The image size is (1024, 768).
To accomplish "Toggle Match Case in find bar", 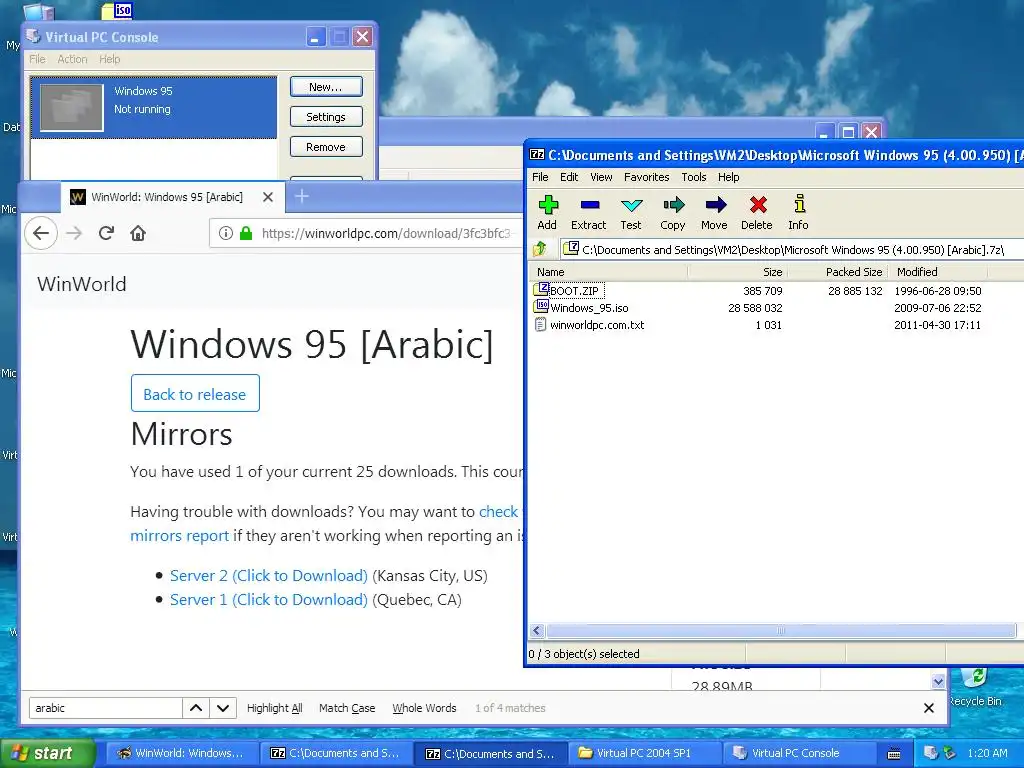I will (347, 708).
